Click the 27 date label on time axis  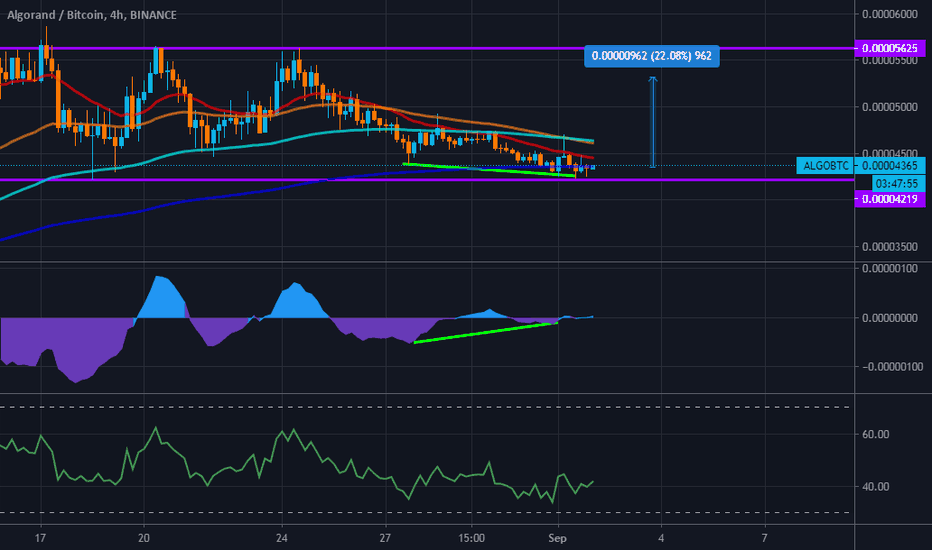point(386,538)
